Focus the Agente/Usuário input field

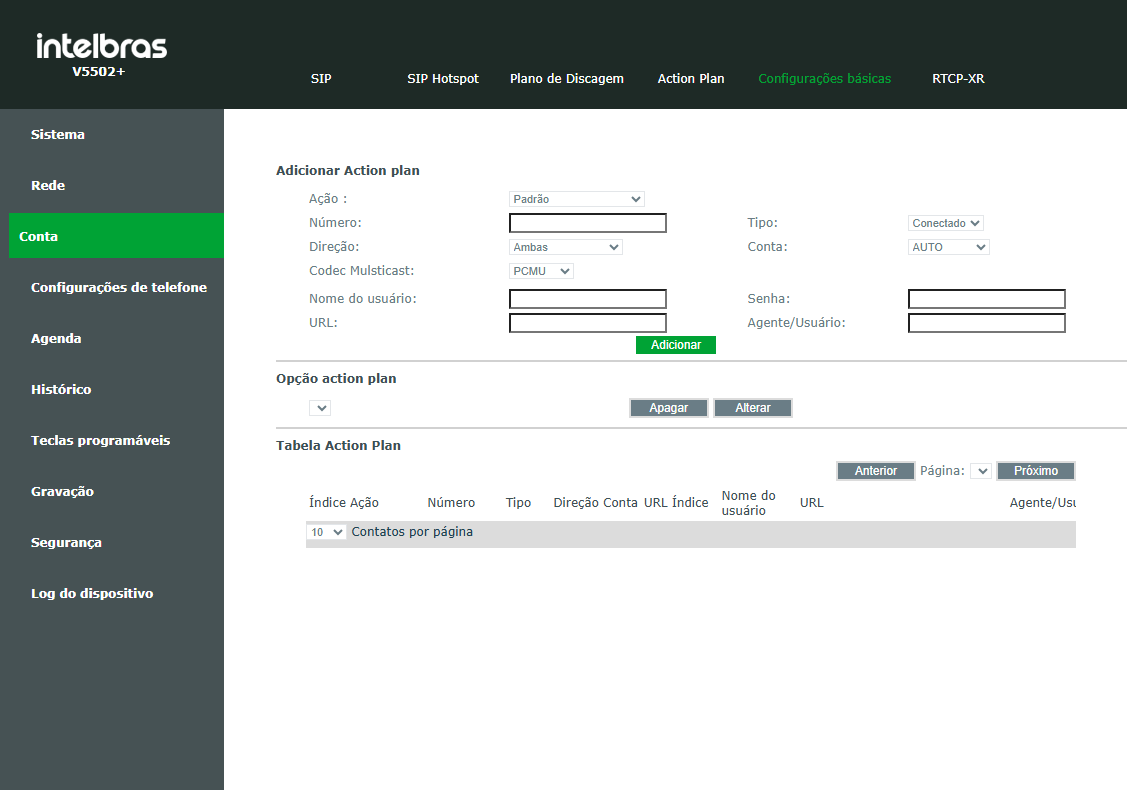987,323
